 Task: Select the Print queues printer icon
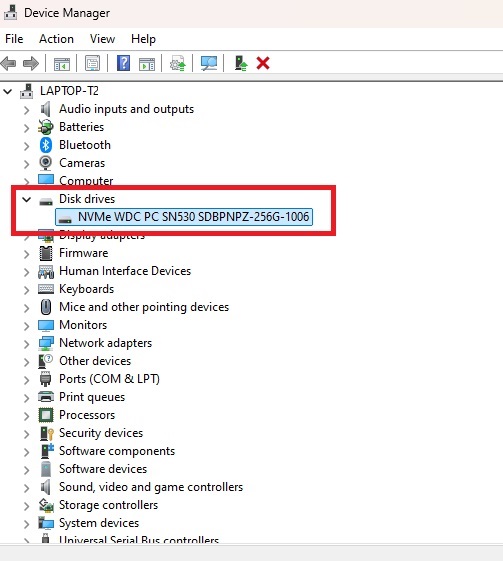(46, 397)
